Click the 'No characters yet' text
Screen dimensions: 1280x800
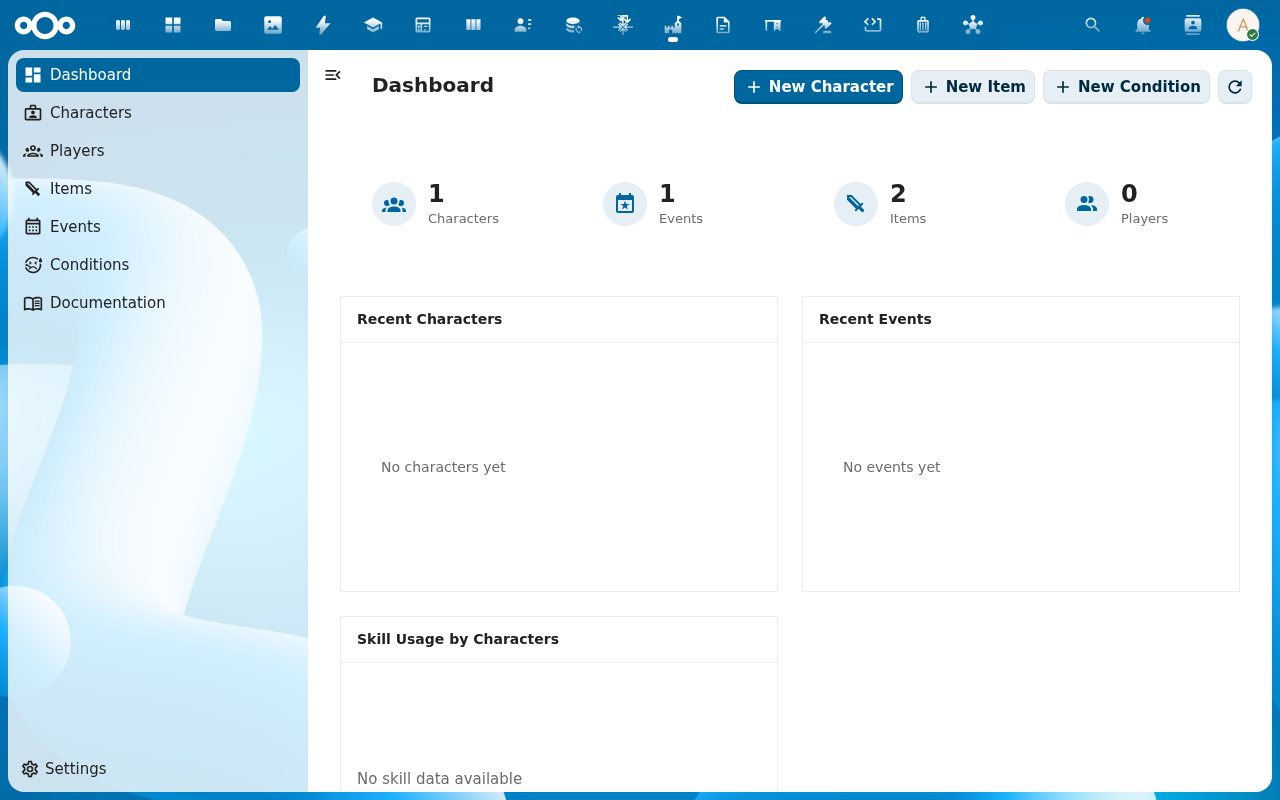click(x=443, y=467)
